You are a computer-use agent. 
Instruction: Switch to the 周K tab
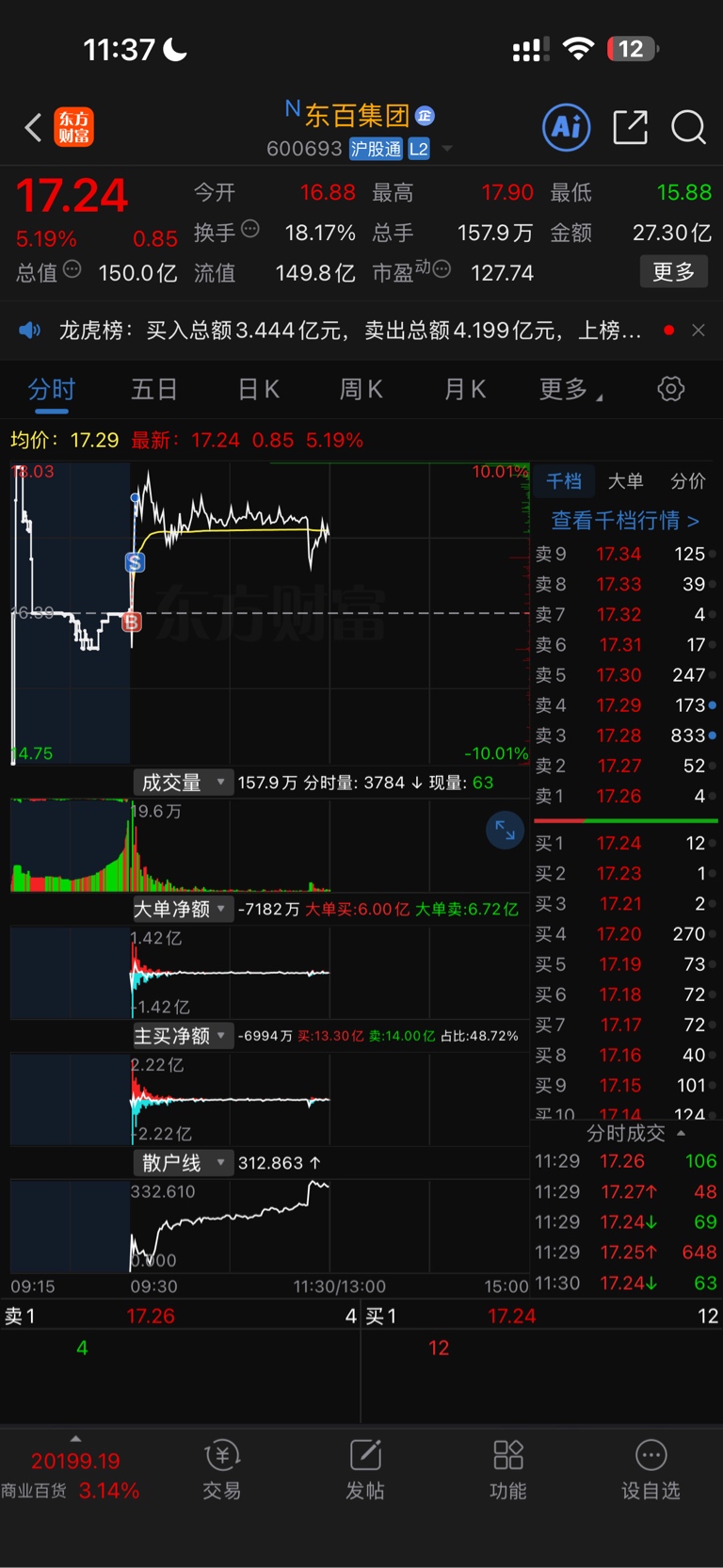coord(361,390)
